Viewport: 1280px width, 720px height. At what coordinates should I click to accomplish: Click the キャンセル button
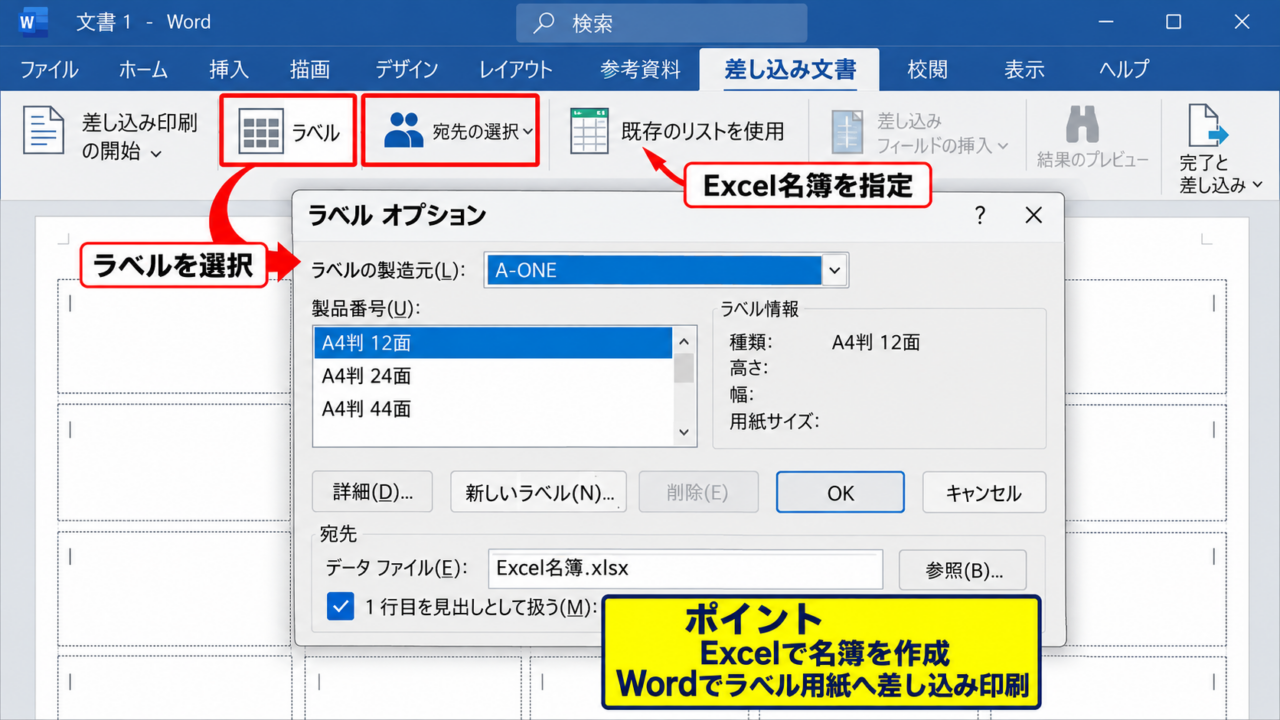(984, 493)
